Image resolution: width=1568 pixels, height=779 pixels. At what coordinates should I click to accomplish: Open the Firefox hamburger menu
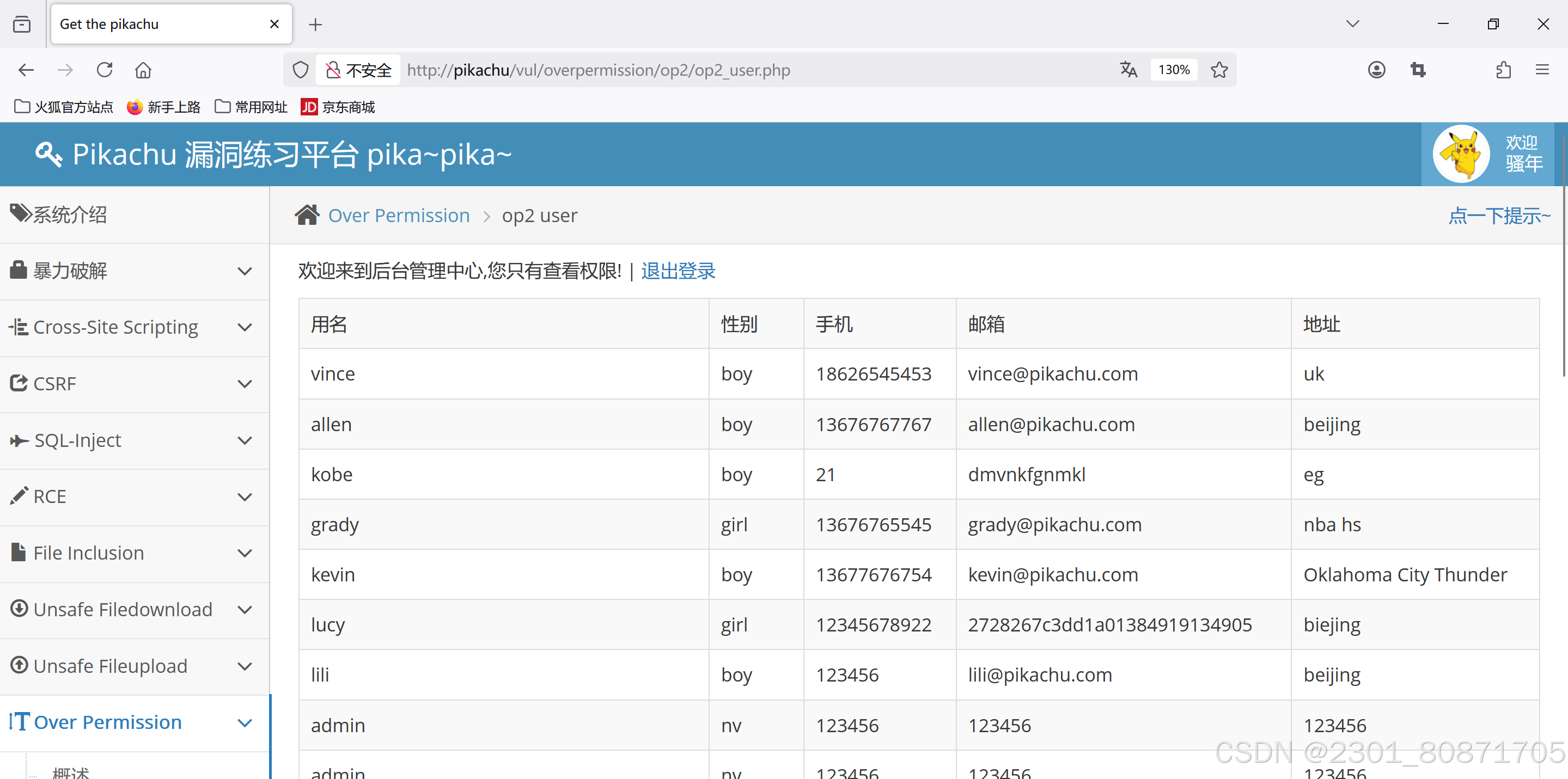point(1542,70)
